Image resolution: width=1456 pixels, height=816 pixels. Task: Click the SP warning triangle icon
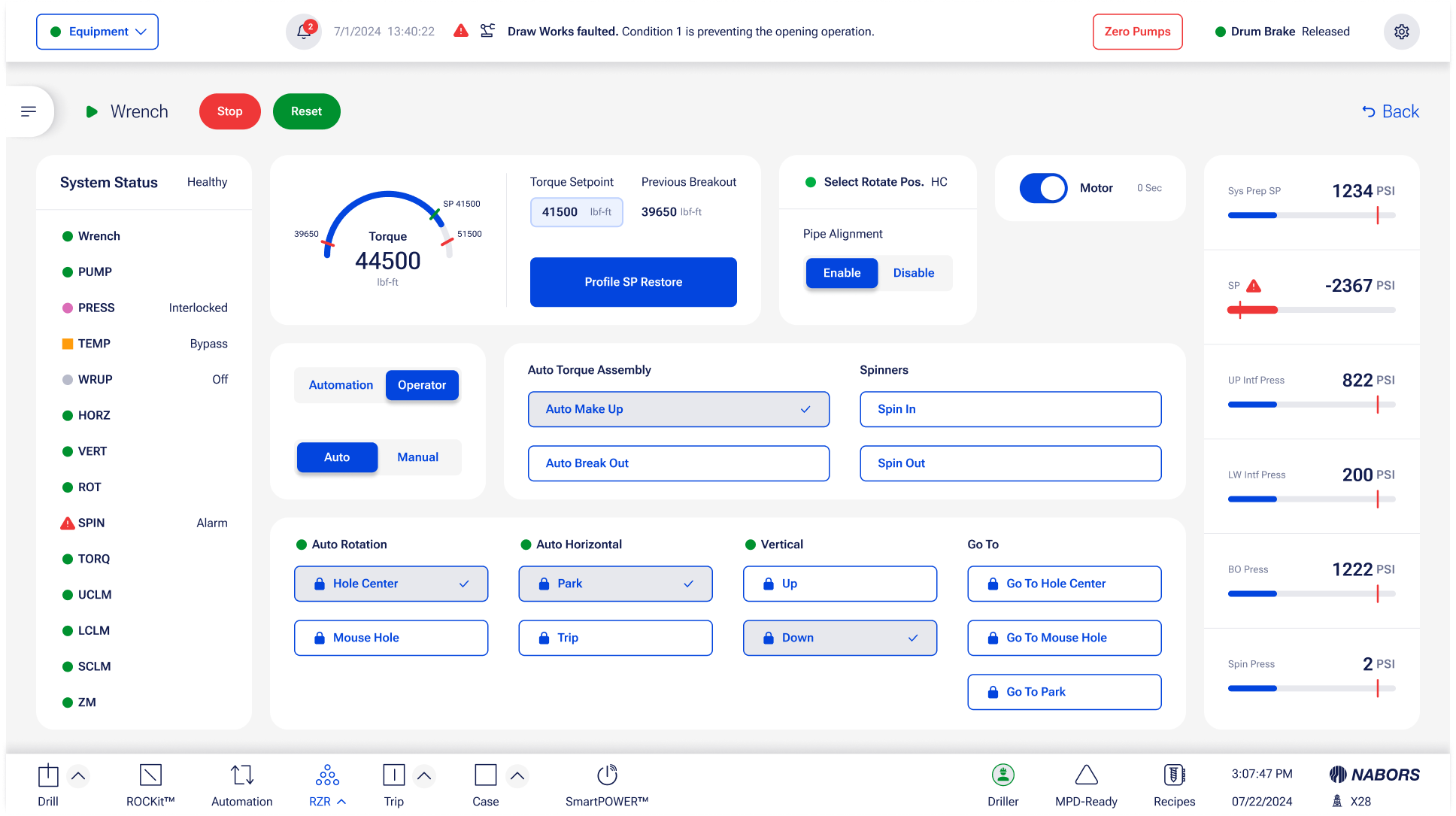pyautogui.click(x=1254, y=286)
